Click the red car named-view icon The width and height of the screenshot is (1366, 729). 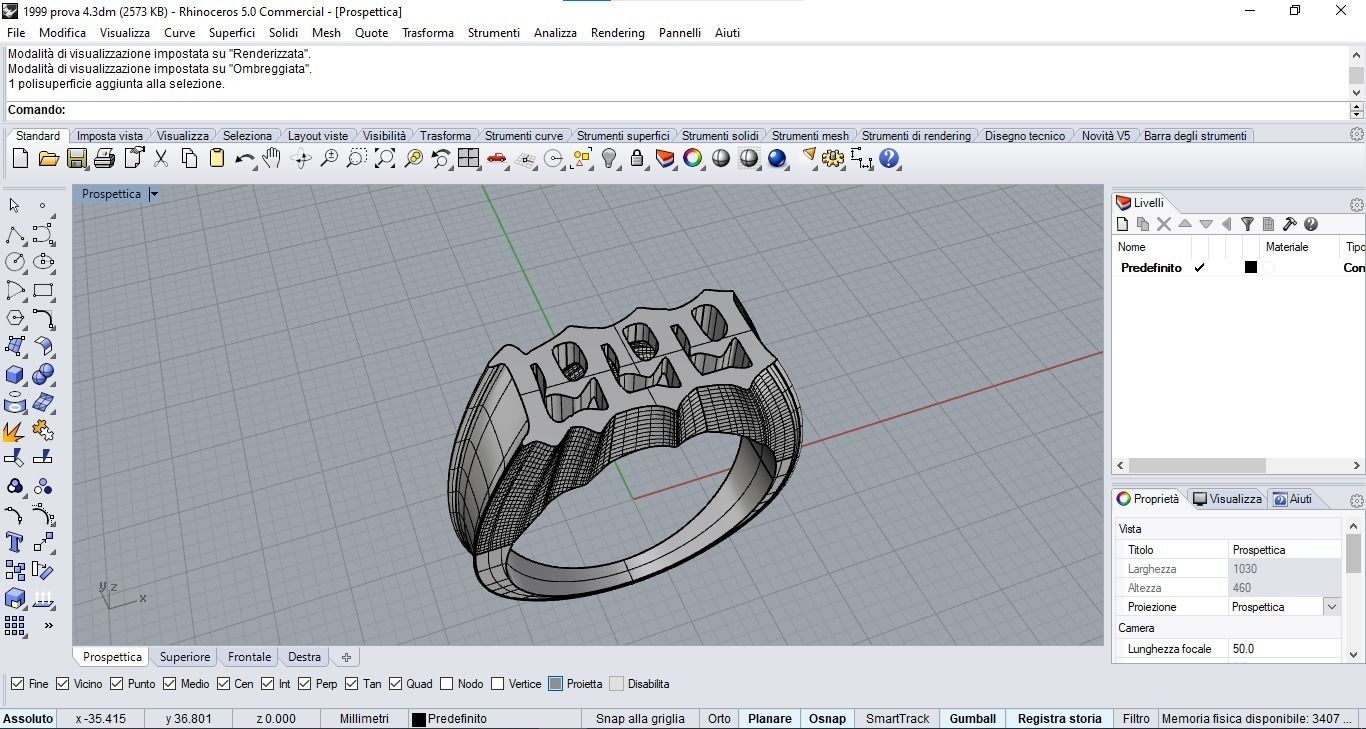496,158
